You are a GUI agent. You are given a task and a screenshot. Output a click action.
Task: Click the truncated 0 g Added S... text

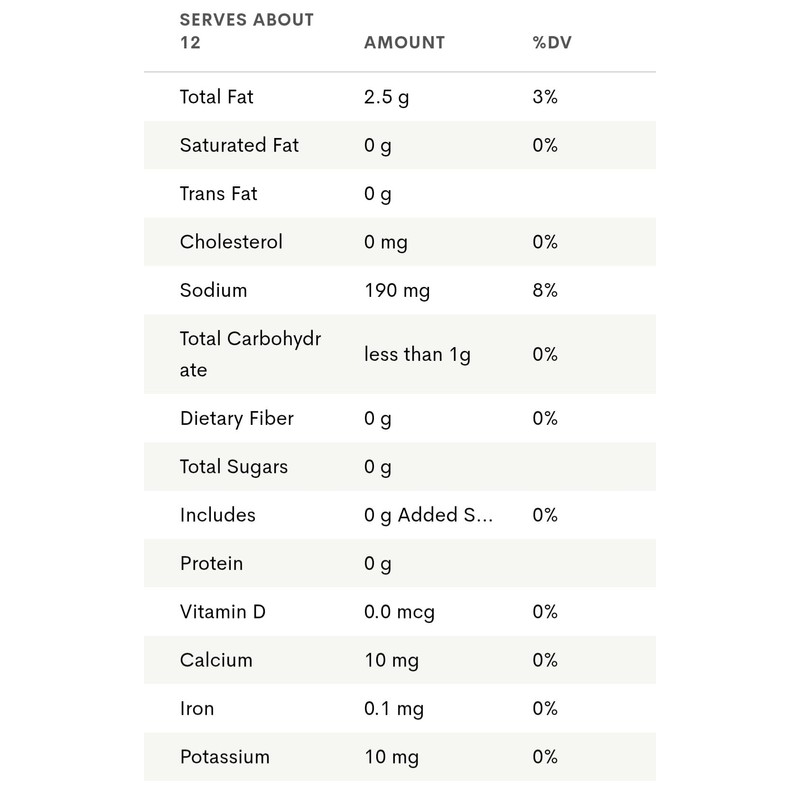[429, 515]
